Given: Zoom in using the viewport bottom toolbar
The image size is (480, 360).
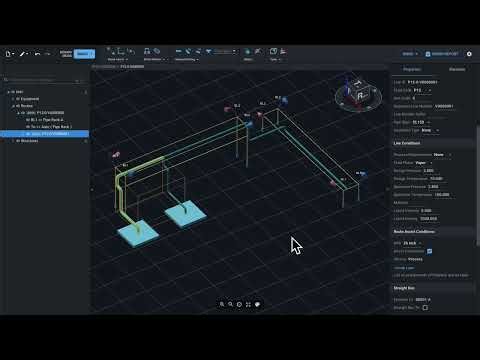Looking at the screenshot, I should pos(222,304).
